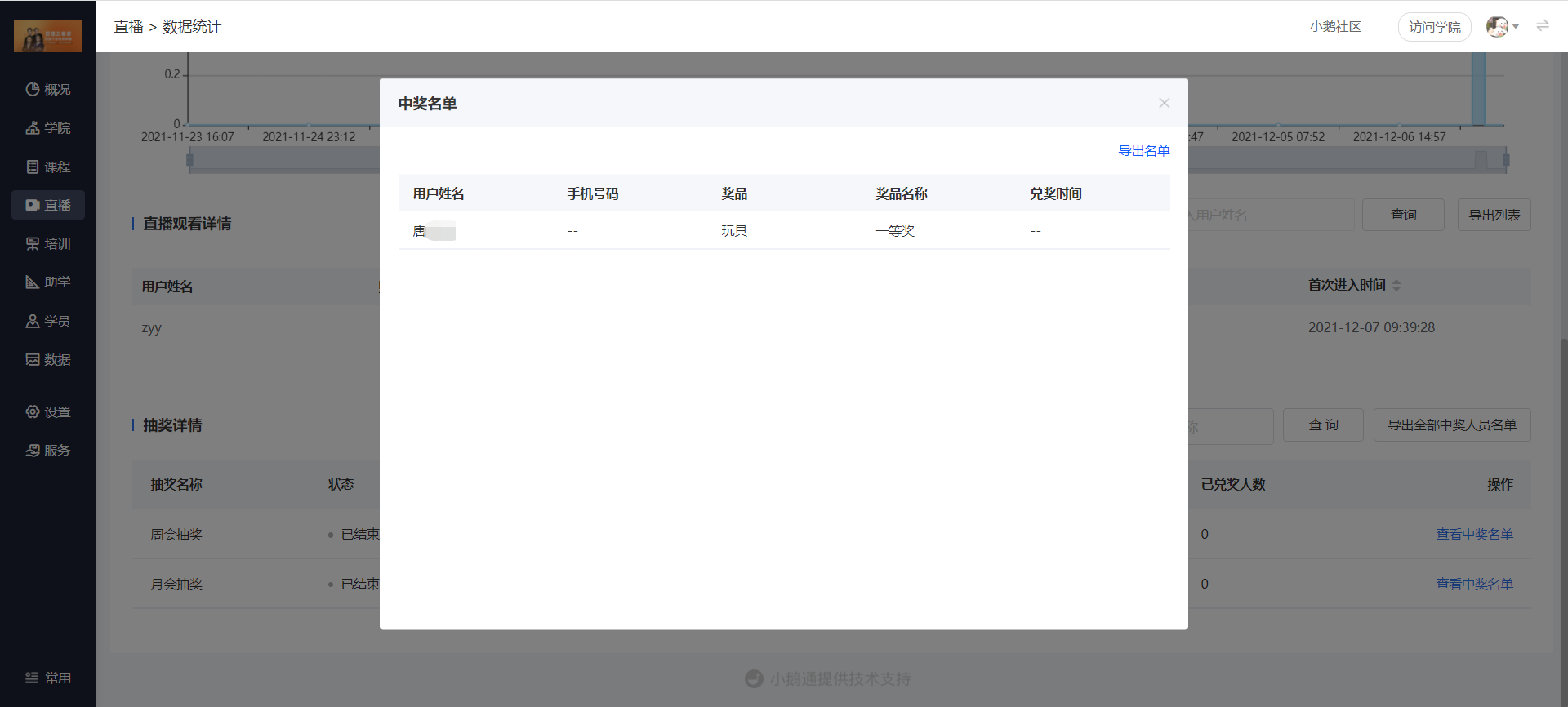Open the 助学 sidebar item
1568x707 pixels.
point(48,282)
